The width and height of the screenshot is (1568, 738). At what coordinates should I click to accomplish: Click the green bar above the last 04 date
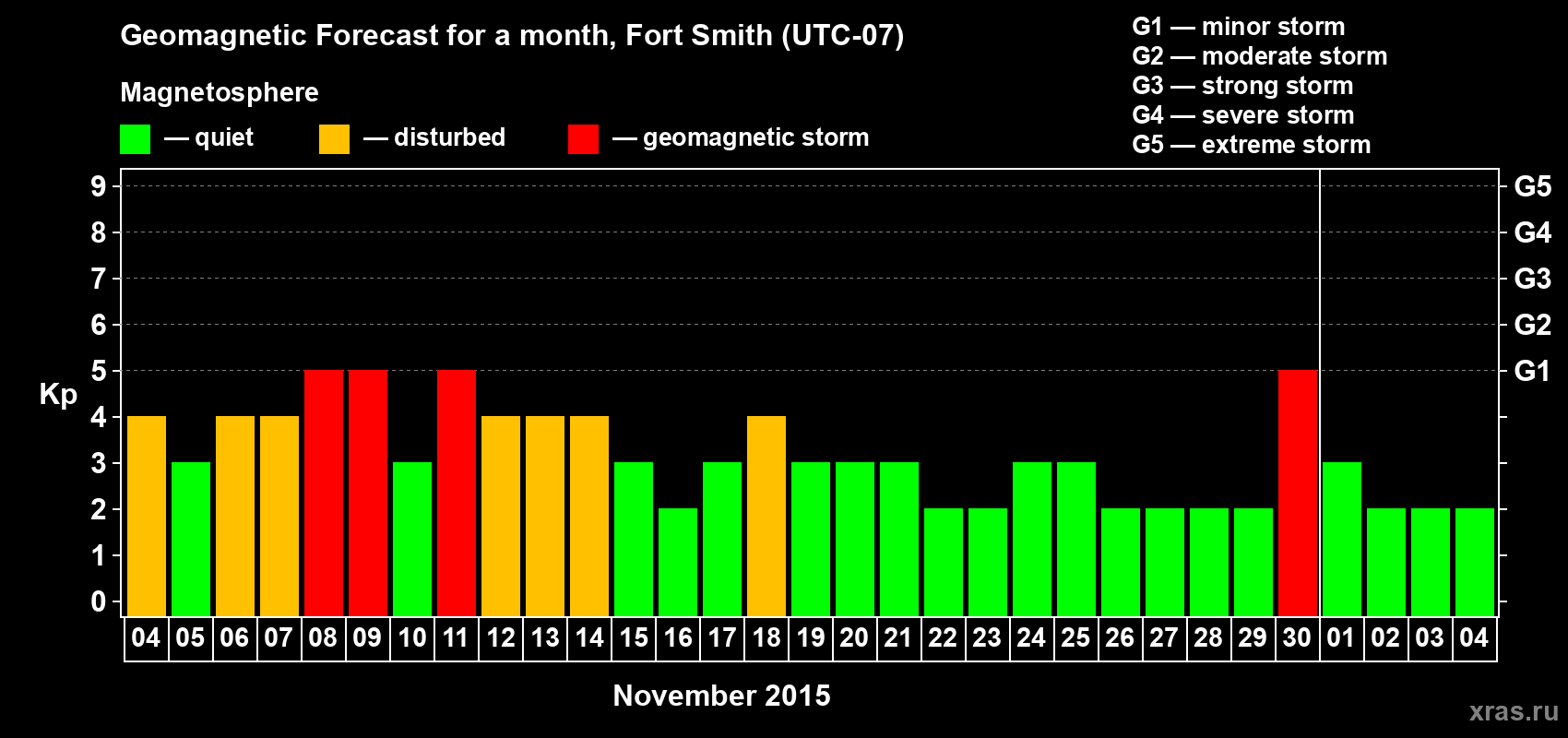coord(1475,562)
